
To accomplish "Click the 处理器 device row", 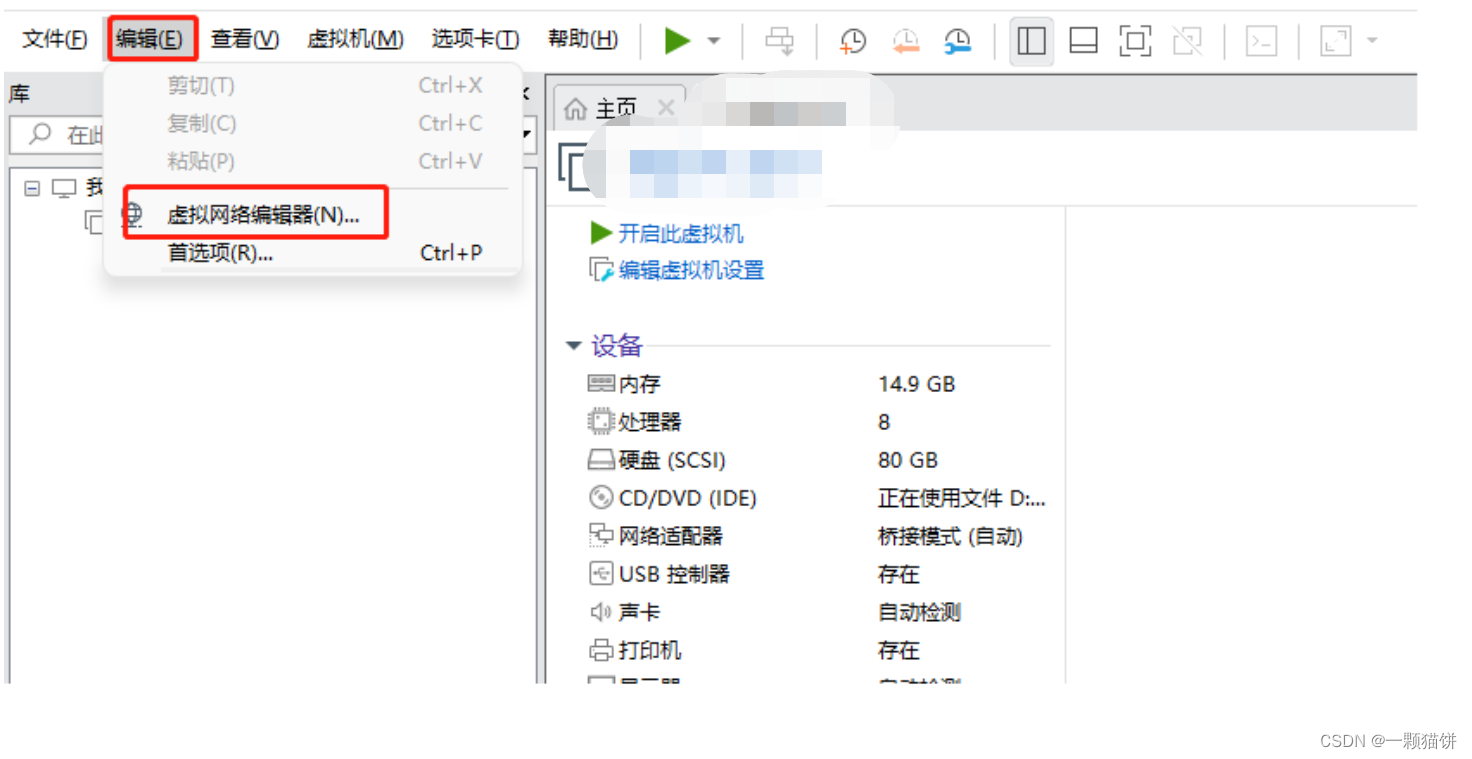I will (x=816, y=422).
